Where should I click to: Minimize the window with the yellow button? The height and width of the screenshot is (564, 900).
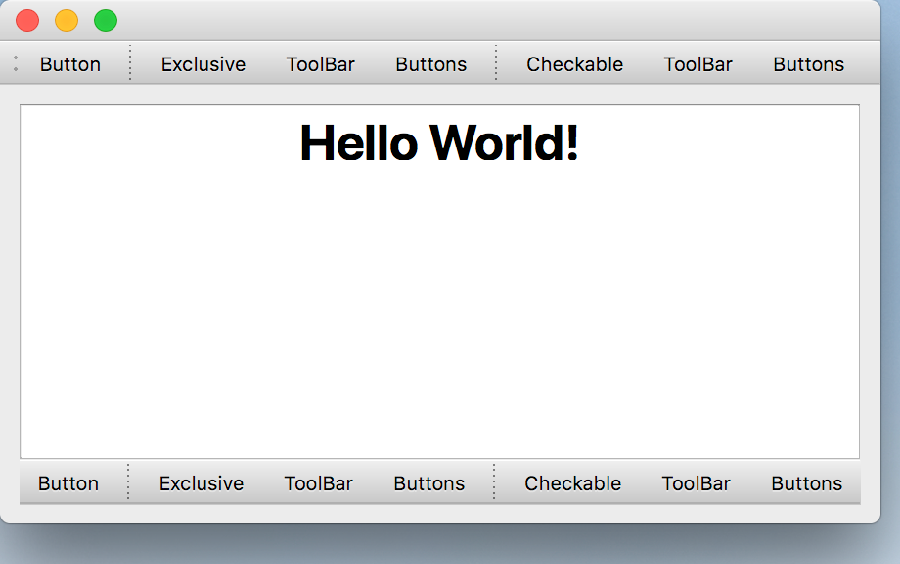66,20
